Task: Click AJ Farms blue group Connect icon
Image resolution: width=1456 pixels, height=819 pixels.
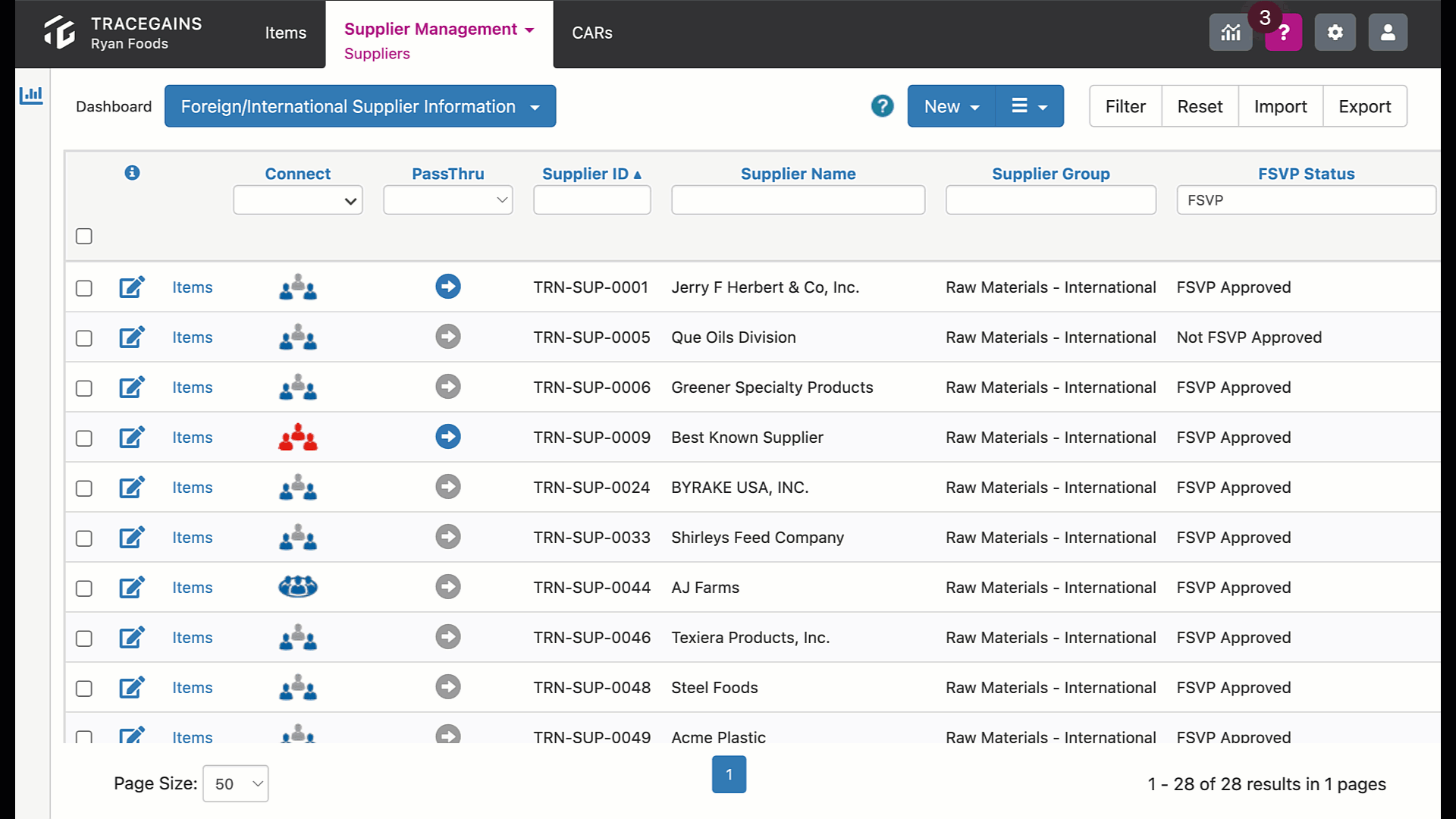Action: coord(298,587)
